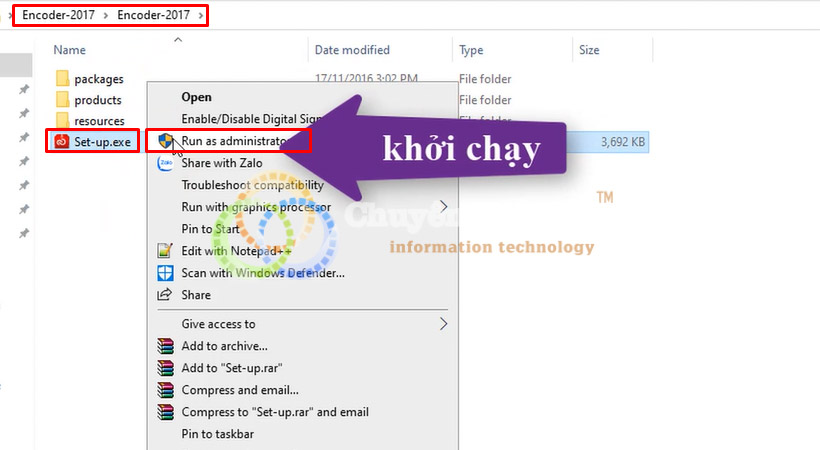The image size is (820, 450).
Task: Sort by the Date modified column header
Action: 352,50
